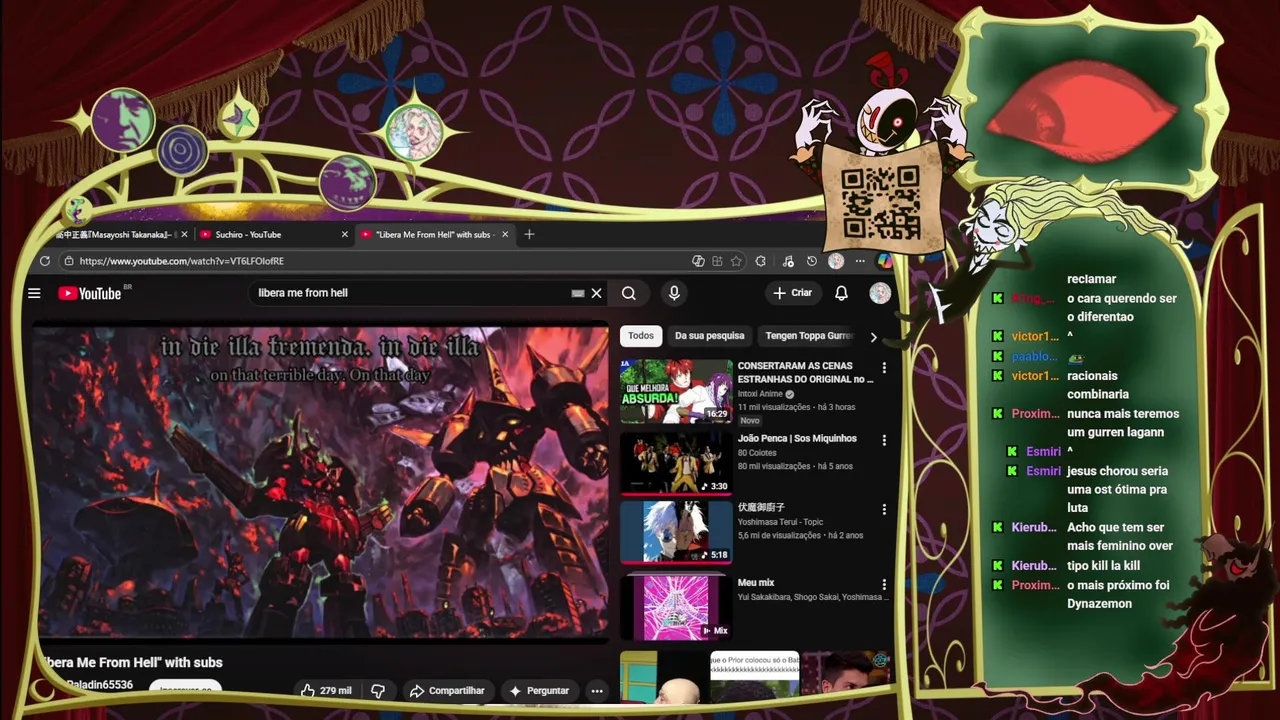Open the Copilot sidebar icon
Viewport: 1280px width, 720px height.
coord(885,261)
